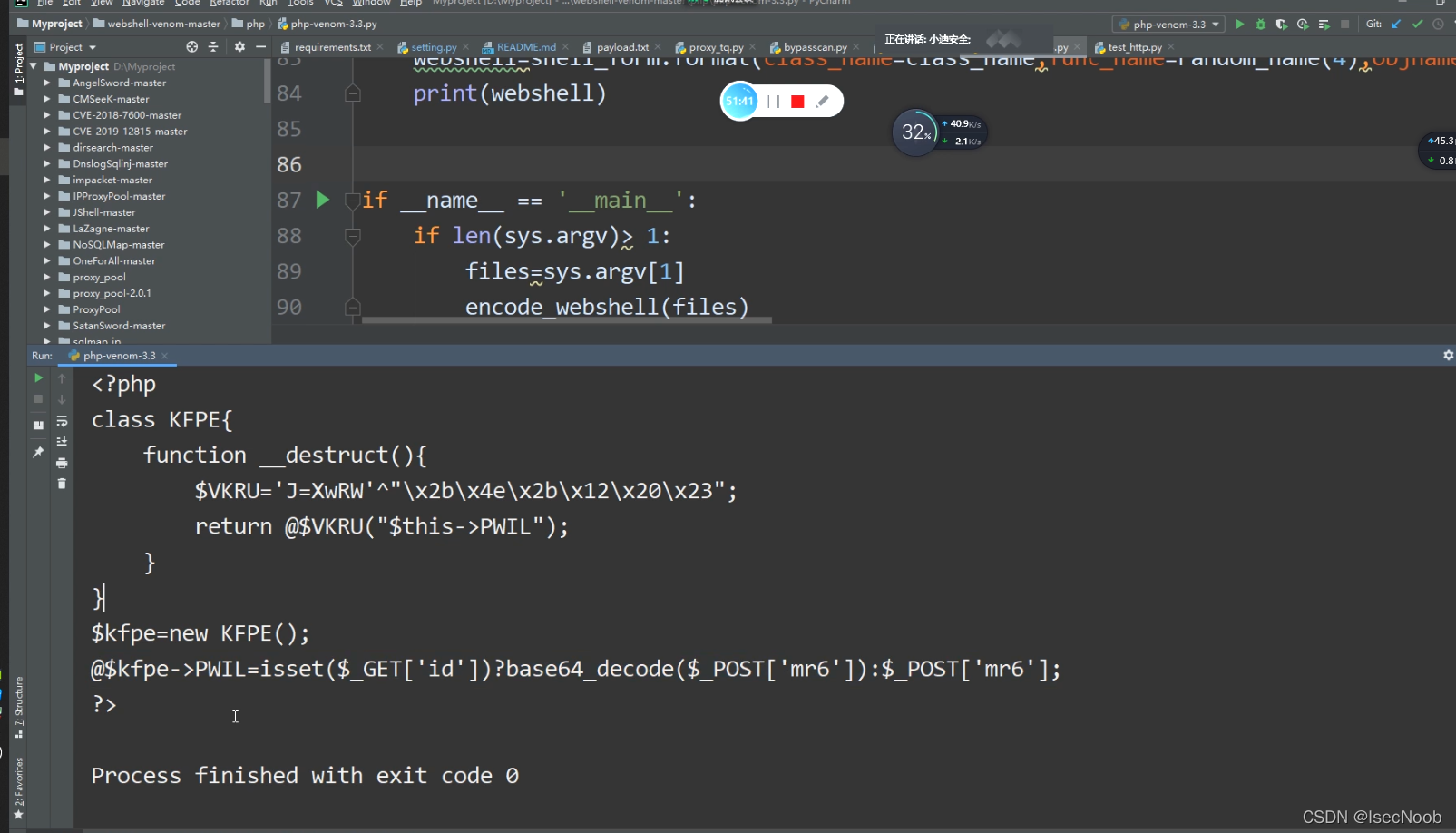Select the ProxyPool folder
Image resolution: width=1456 pixels, height=833 pixels.
point(96,309)
